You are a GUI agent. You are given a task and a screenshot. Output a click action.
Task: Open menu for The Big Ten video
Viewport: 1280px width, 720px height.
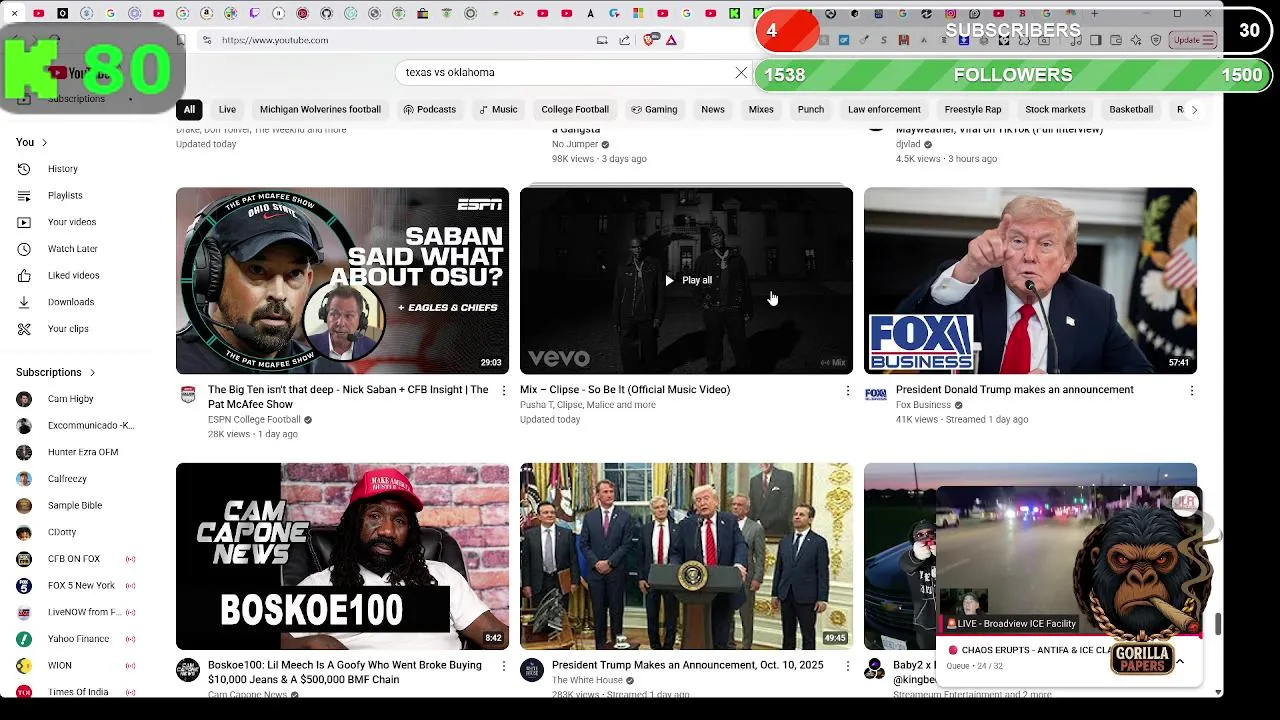pos(504,391)
